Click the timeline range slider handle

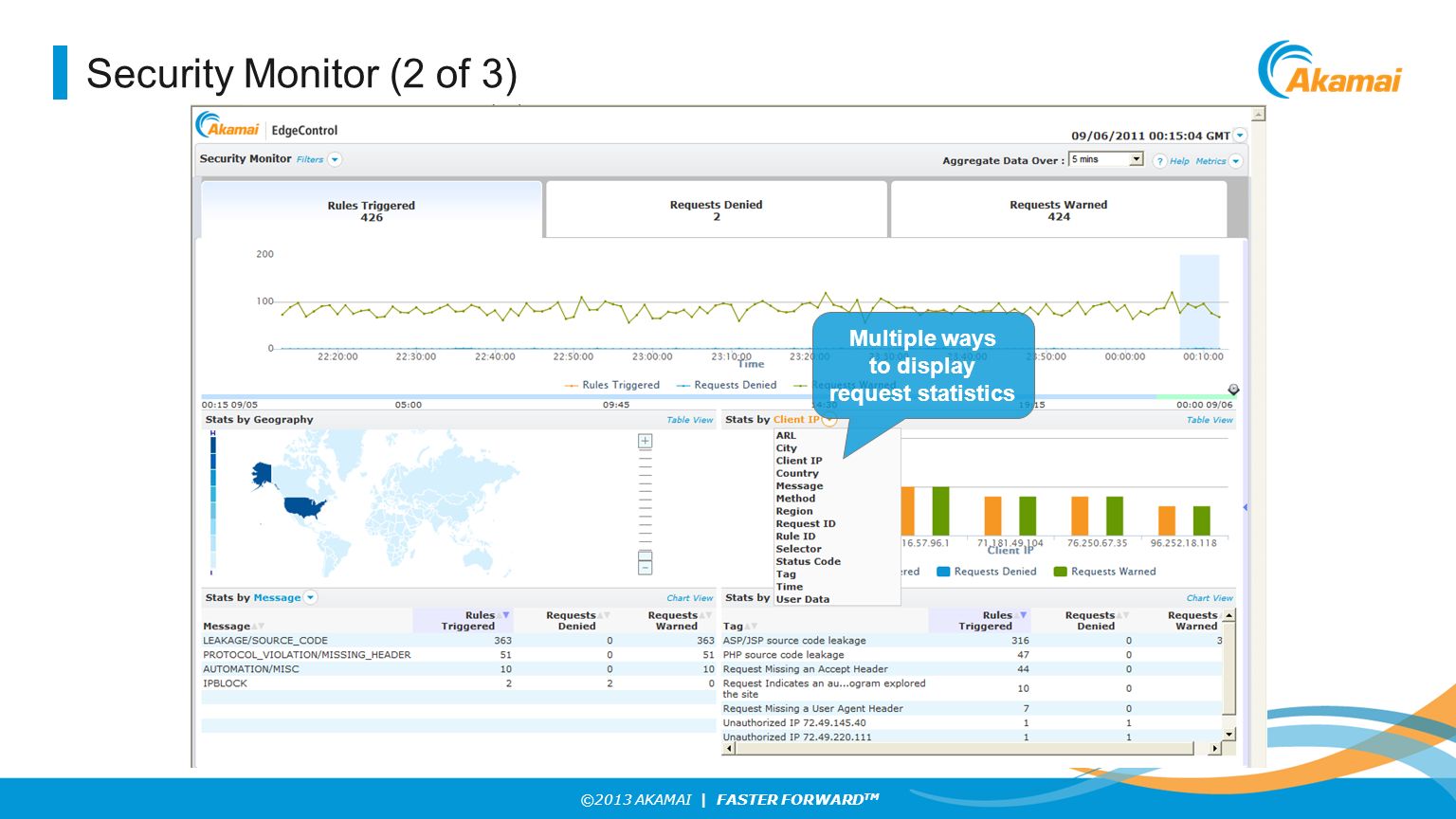pos(1233,390)
